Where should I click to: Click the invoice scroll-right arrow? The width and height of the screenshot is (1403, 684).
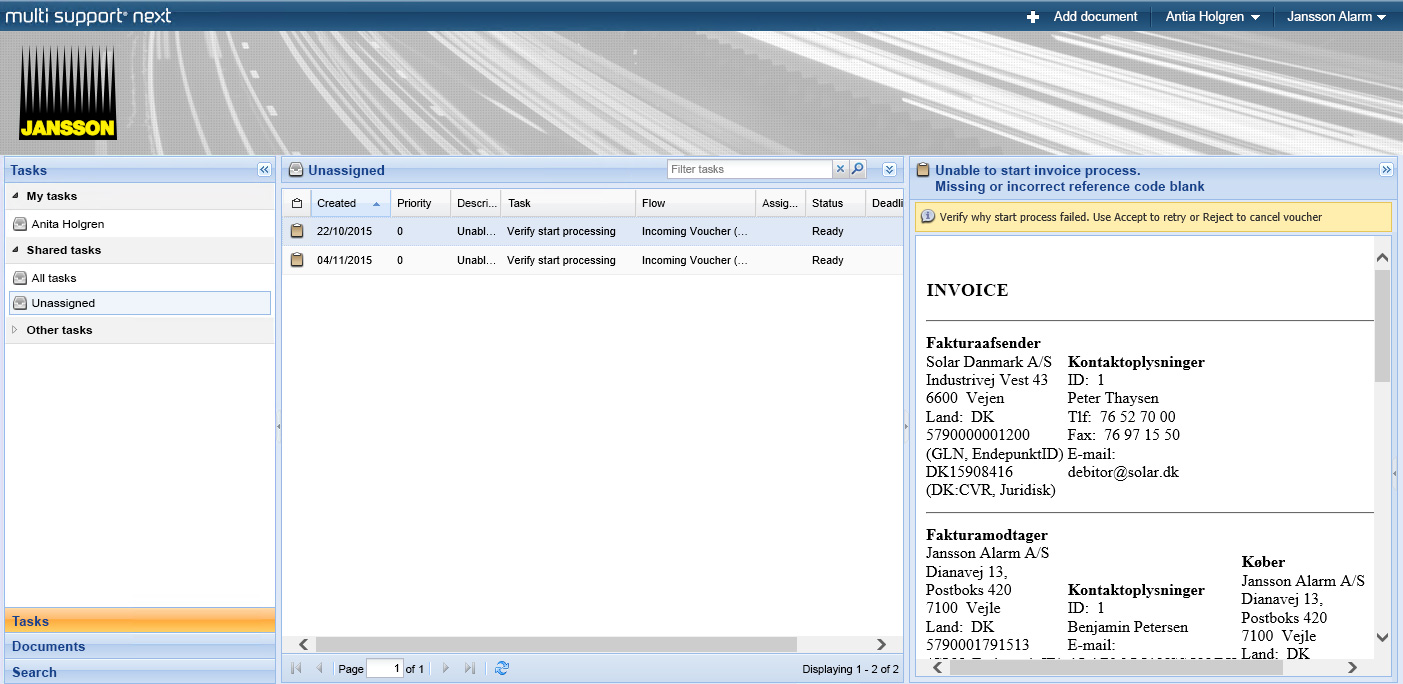(1352, 667)
